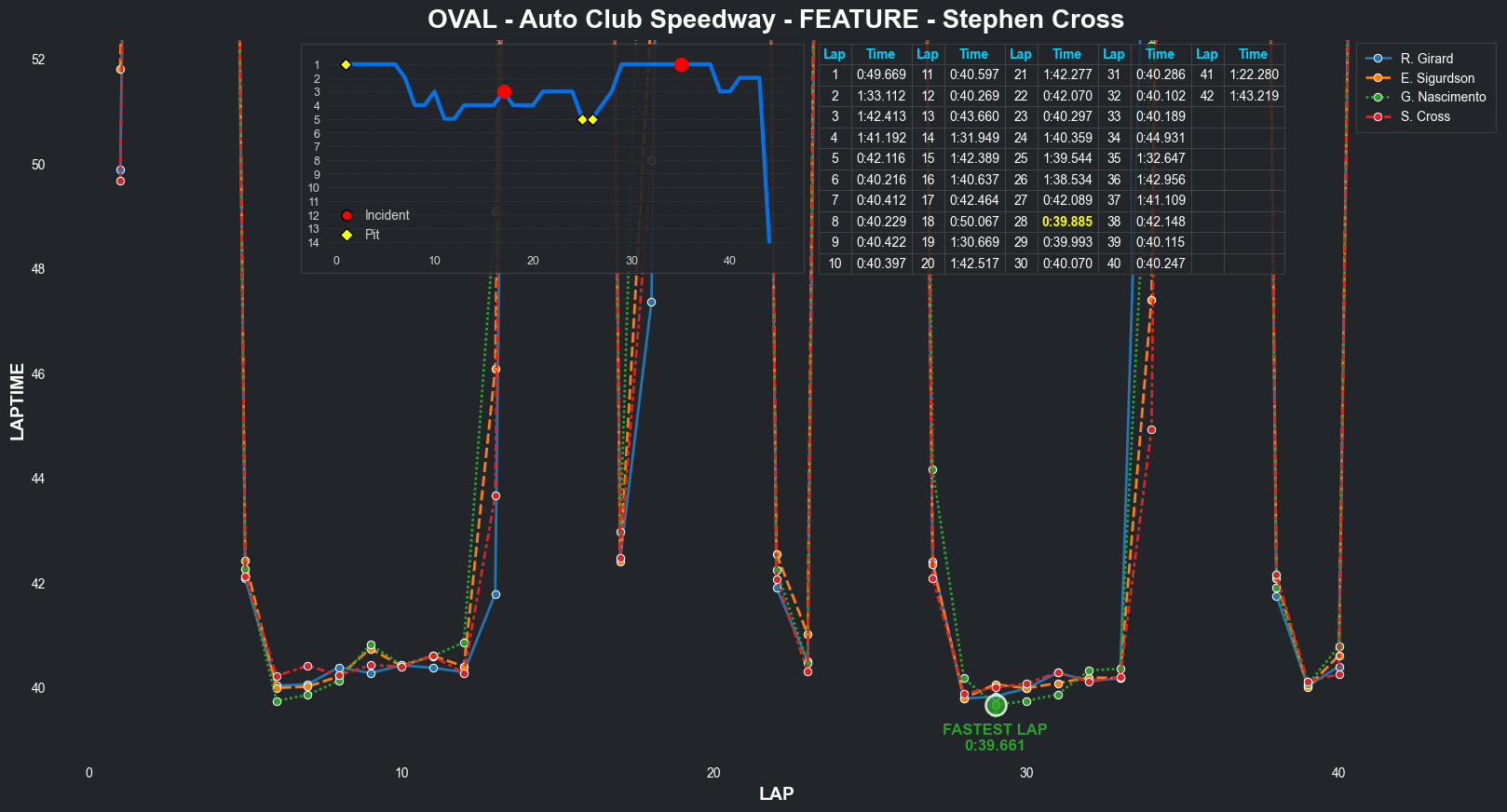Image resolution: width=1507 pixels, height=812 pixels.
Task: Click the yellow pit diamond at lap 1
Action: tap(346, 65)
